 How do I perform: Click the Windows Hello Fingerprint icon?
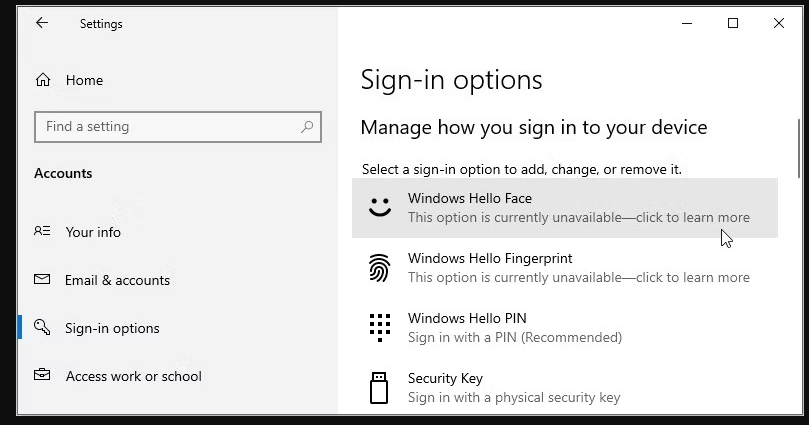380,268
